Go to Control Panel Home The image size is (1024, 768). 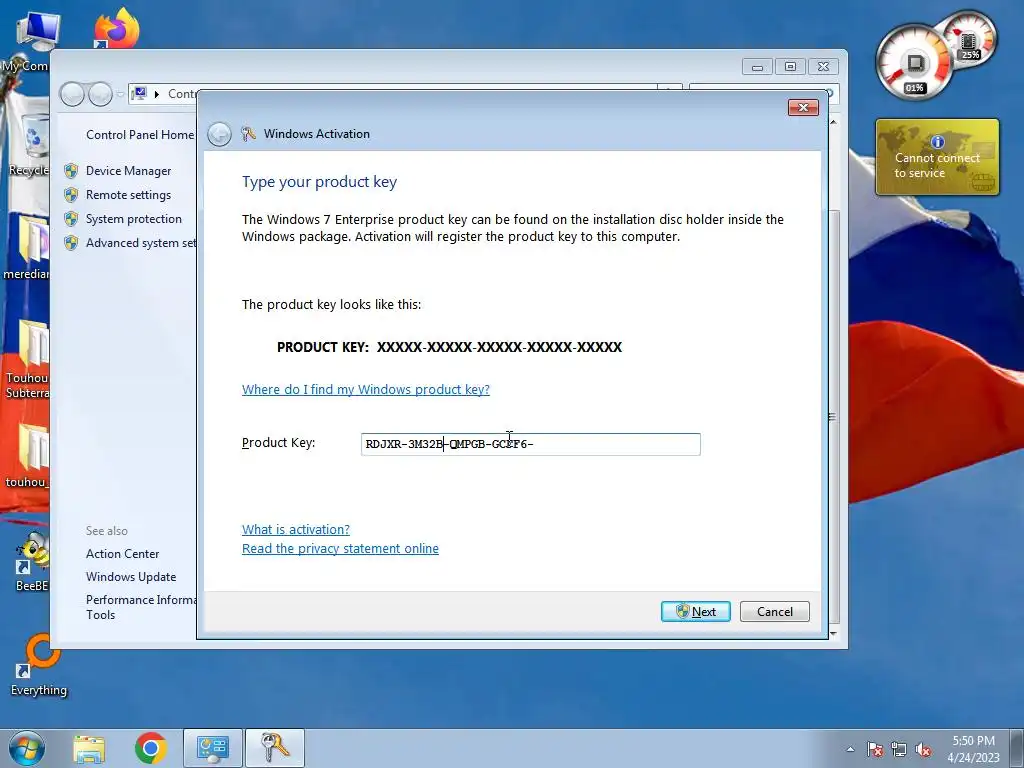(140, 135)
